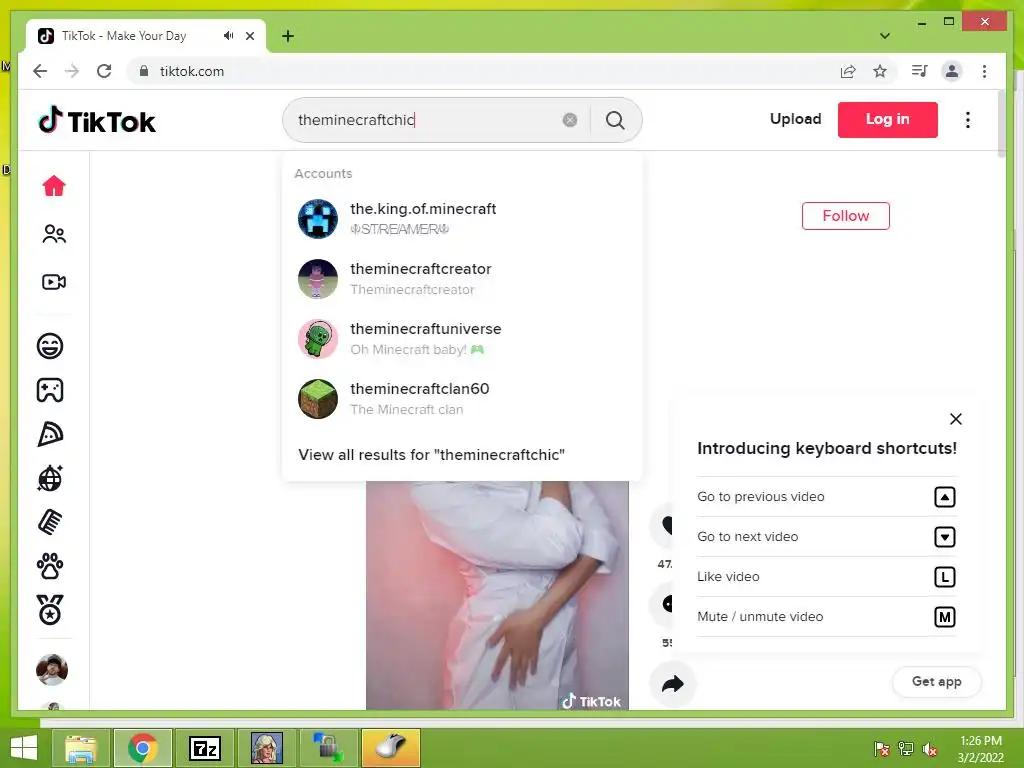The width and height of the screenshot is (1024, 768).
Task: Mute tab using speaker icon on tab
Action: tap(228, 35)
